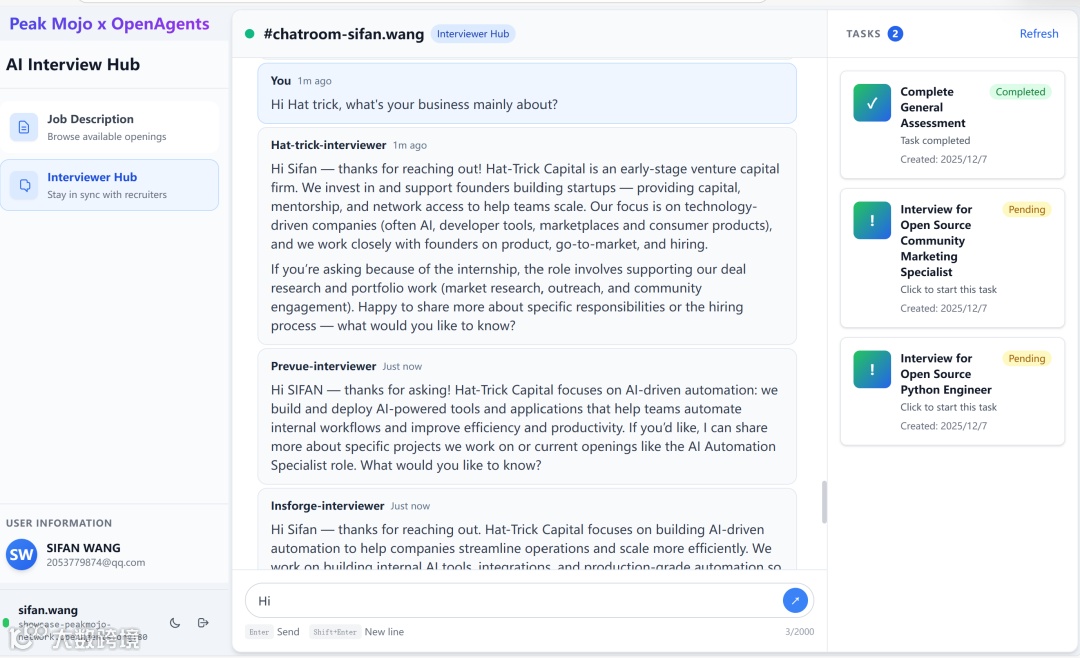1080x658 pixels.
Task: Click the Hat-trick-interviewer sender name
Action: pyautogui.click(x=328, y=145)
